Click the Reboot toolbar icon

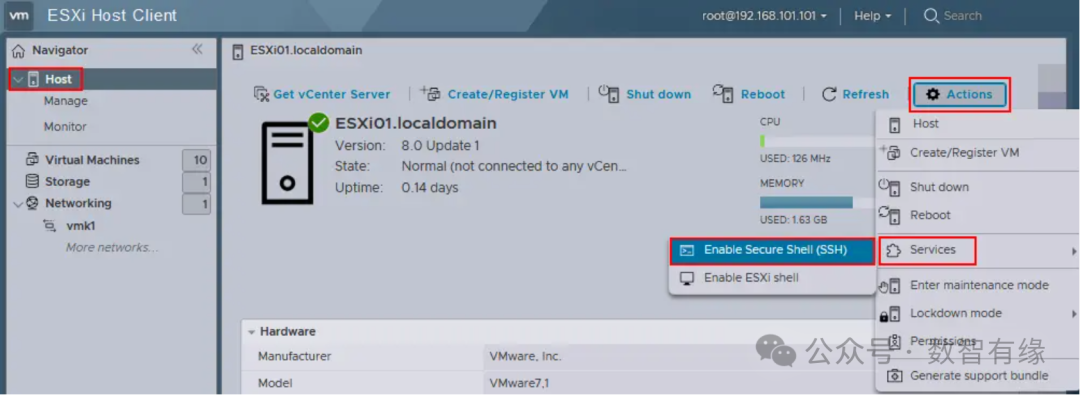(723, 94)
